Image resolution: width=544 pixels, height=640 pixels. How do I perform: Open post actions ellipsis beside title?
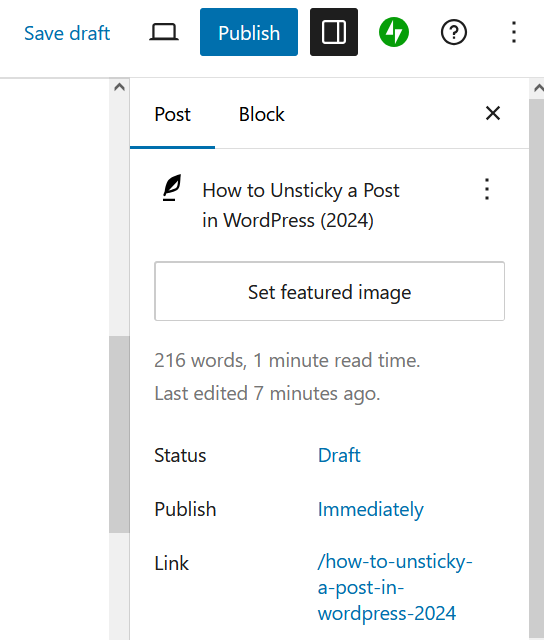(486, 189)
